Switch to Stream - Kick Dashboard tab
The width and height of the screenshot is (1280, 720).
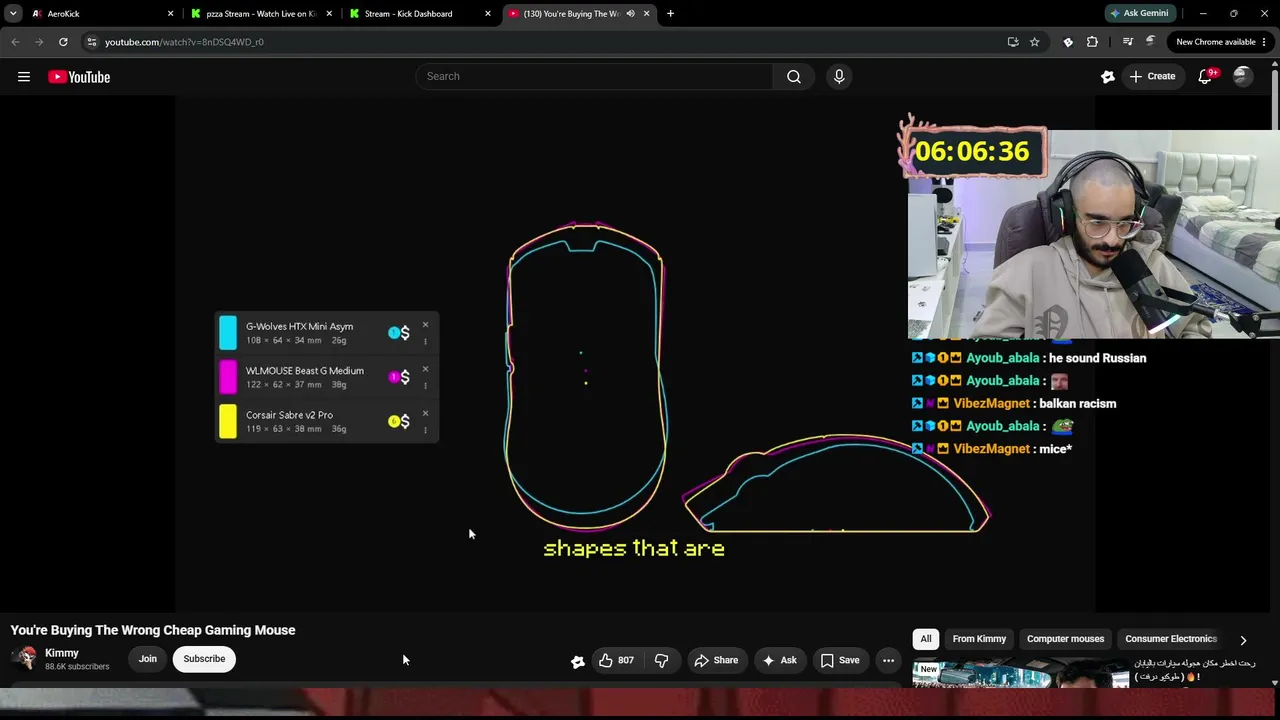click(x=420, y=14)
